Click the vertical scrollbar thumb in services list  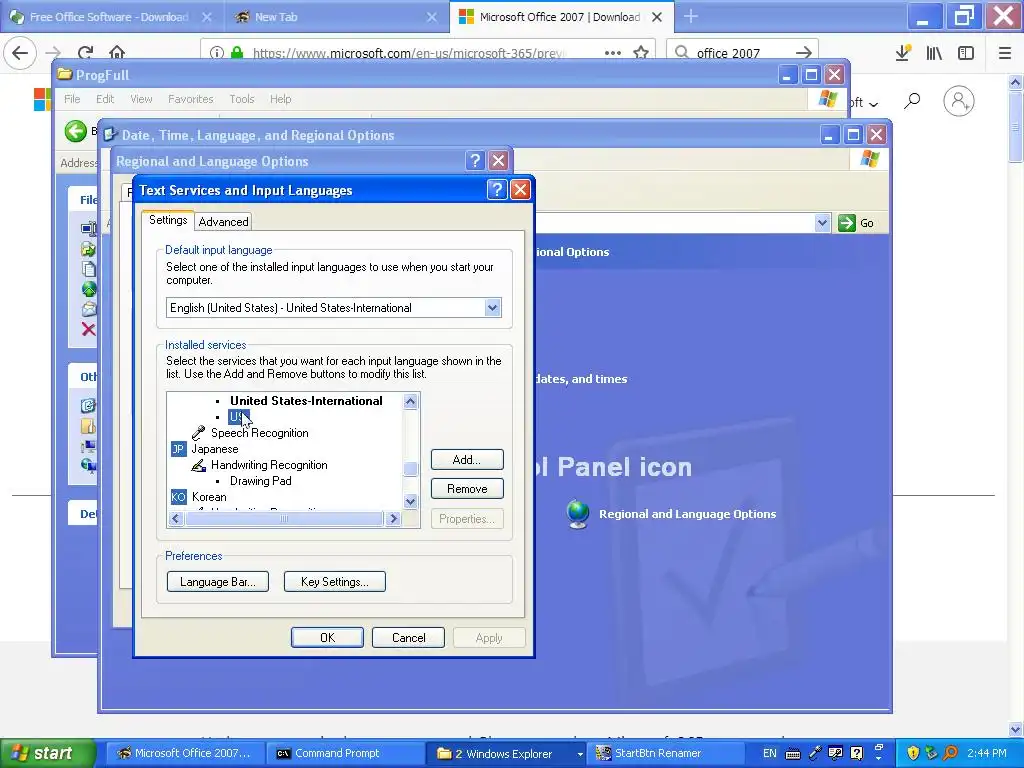pyautogui.click(x=410, y=469)
